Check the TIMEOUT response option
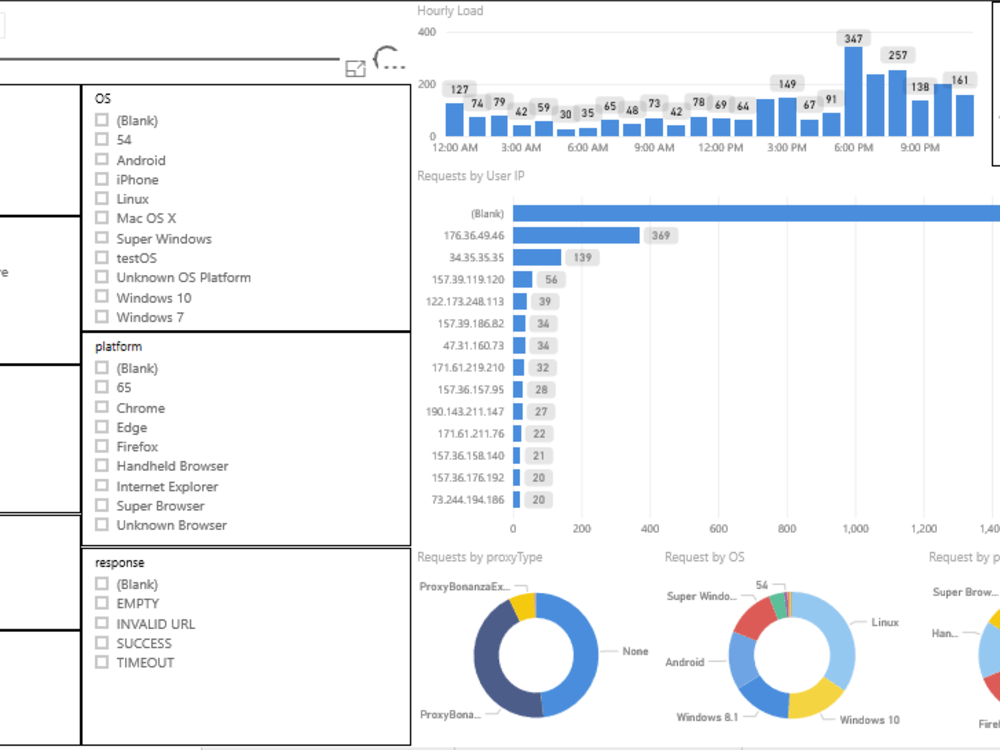1000x750 pixels. coord(101,662)
